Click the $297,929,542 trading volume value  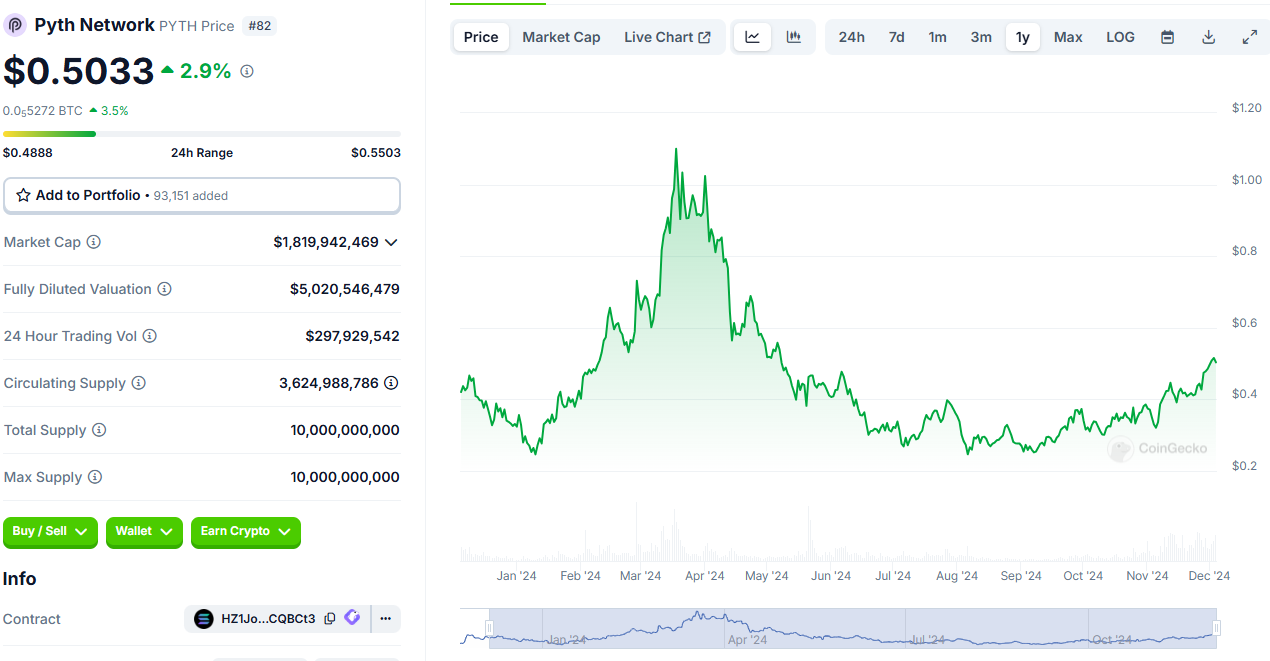[x=353, y=336]
